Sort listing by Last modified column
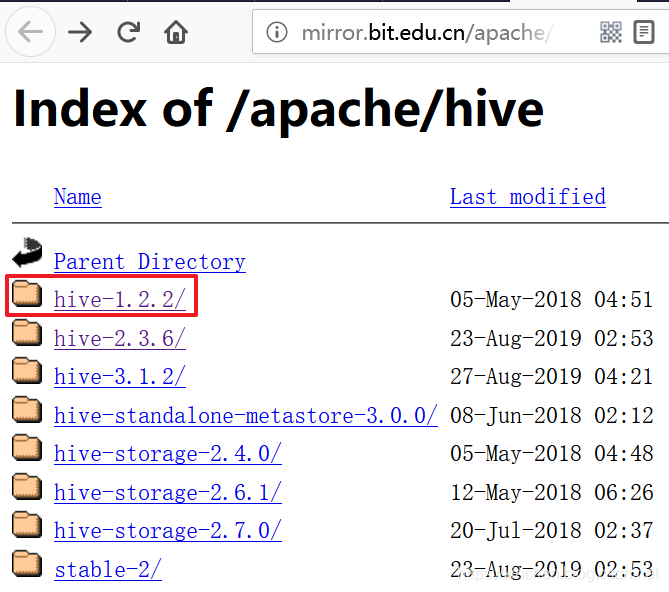The image size is (669, 592). pos(528,197)
